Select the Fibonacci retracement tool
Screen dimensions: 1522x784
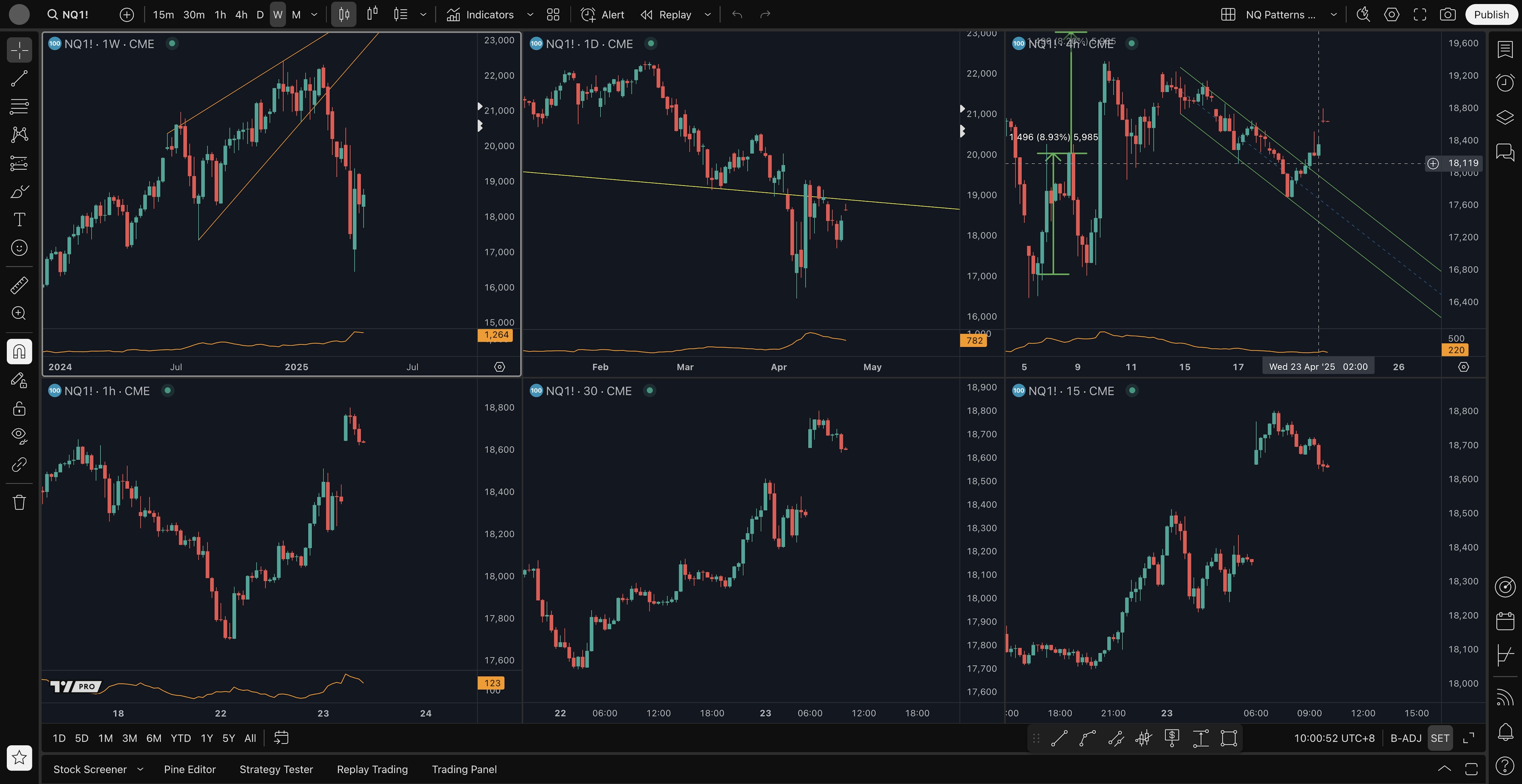pos(19,107)
